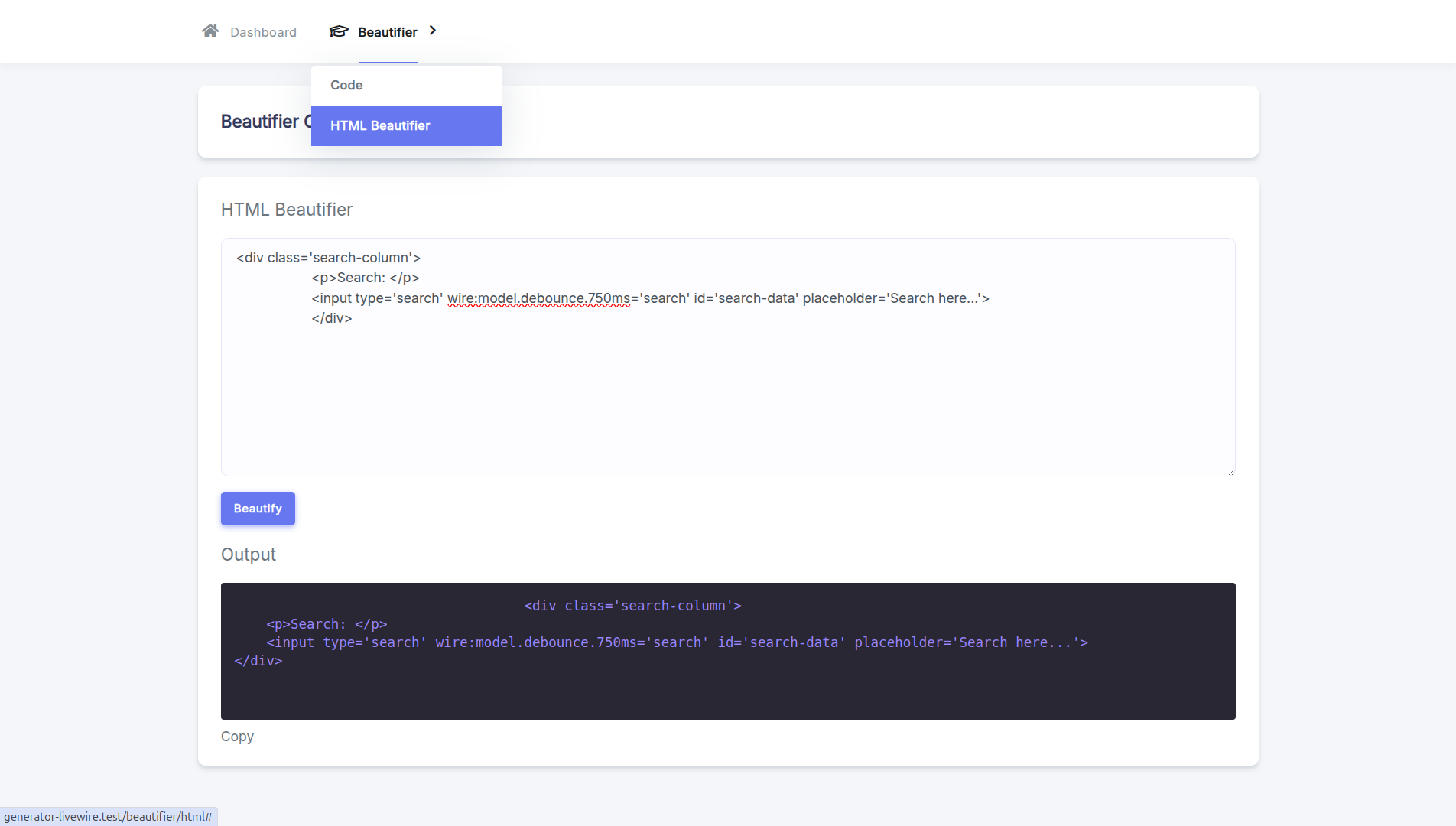Expand the chevron next to Beautifier
1456x826 pixels.
[433, 31]
